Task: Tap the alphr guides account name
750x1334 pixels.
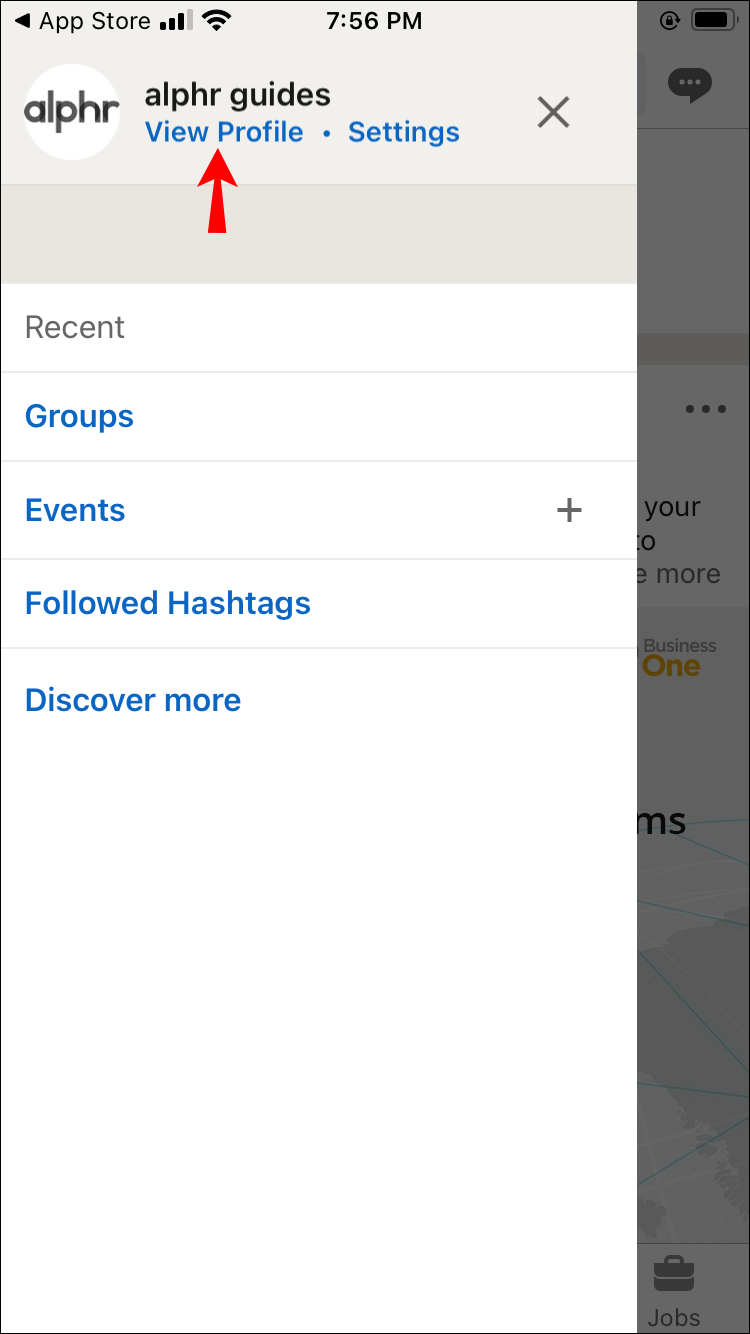Action: coord(238,95)
